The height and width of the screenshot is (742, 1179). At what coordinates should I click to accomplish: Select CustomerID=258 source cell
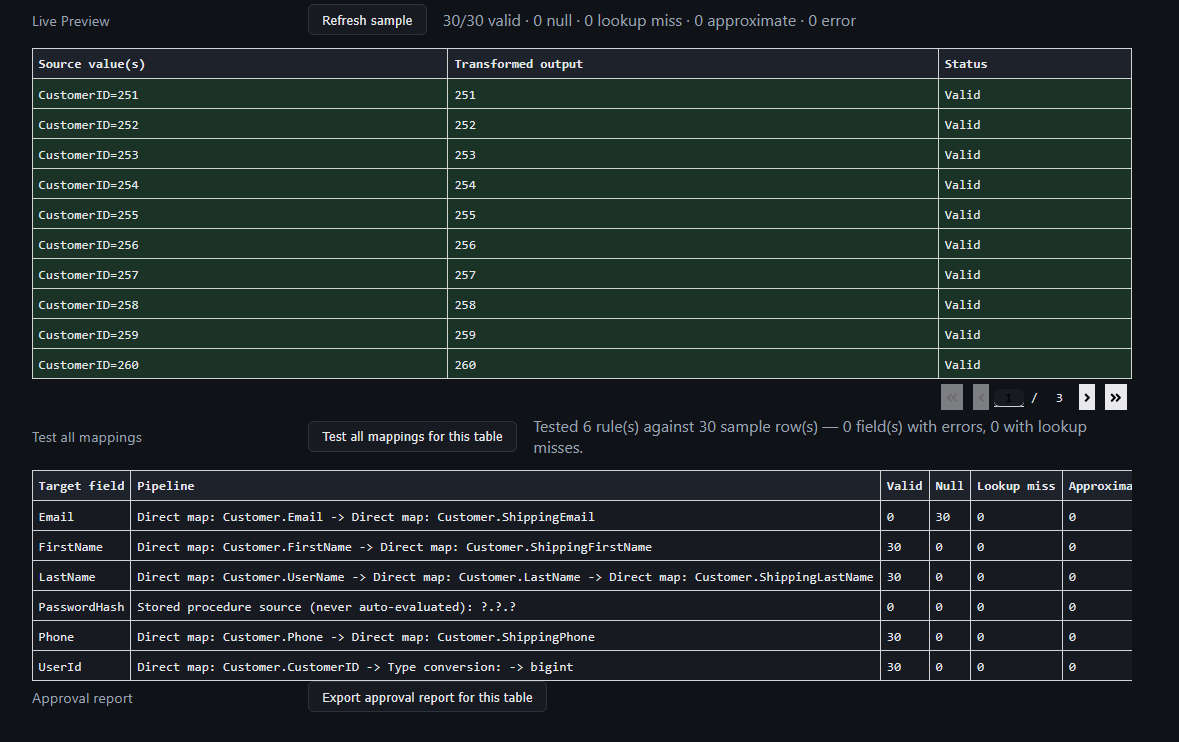pyautogui.click(x=240, y=305)
